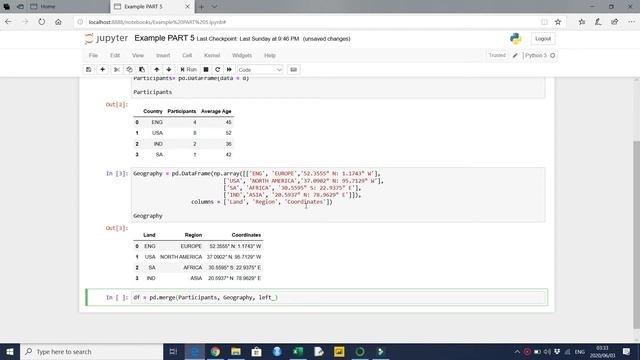
Task: Save the notebook with the floppy disk icon
Action: tap(89, 70)
